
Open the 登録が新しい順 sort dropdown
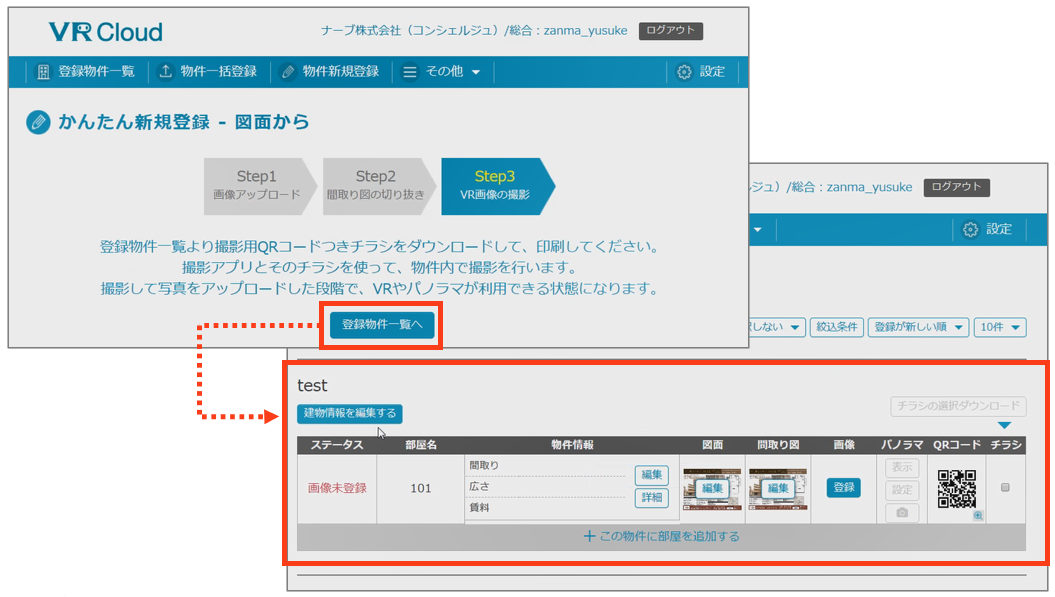pos(917,328)
